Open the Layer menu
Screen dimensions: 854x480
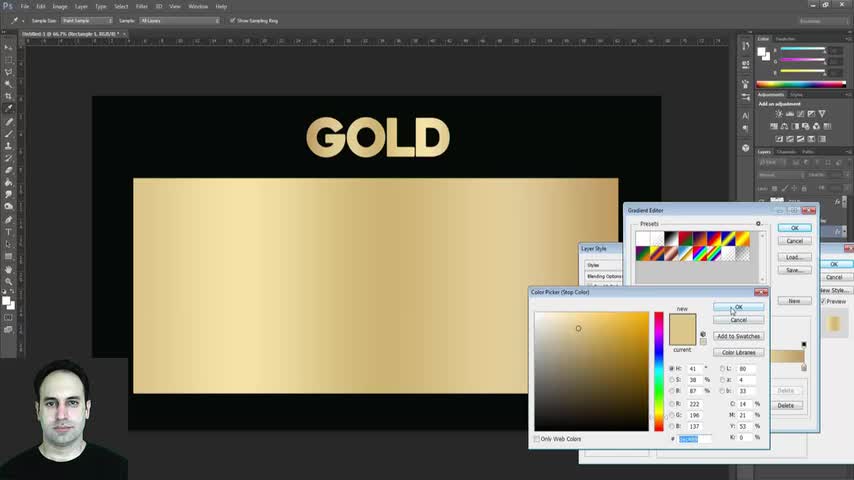pos(81,7)
